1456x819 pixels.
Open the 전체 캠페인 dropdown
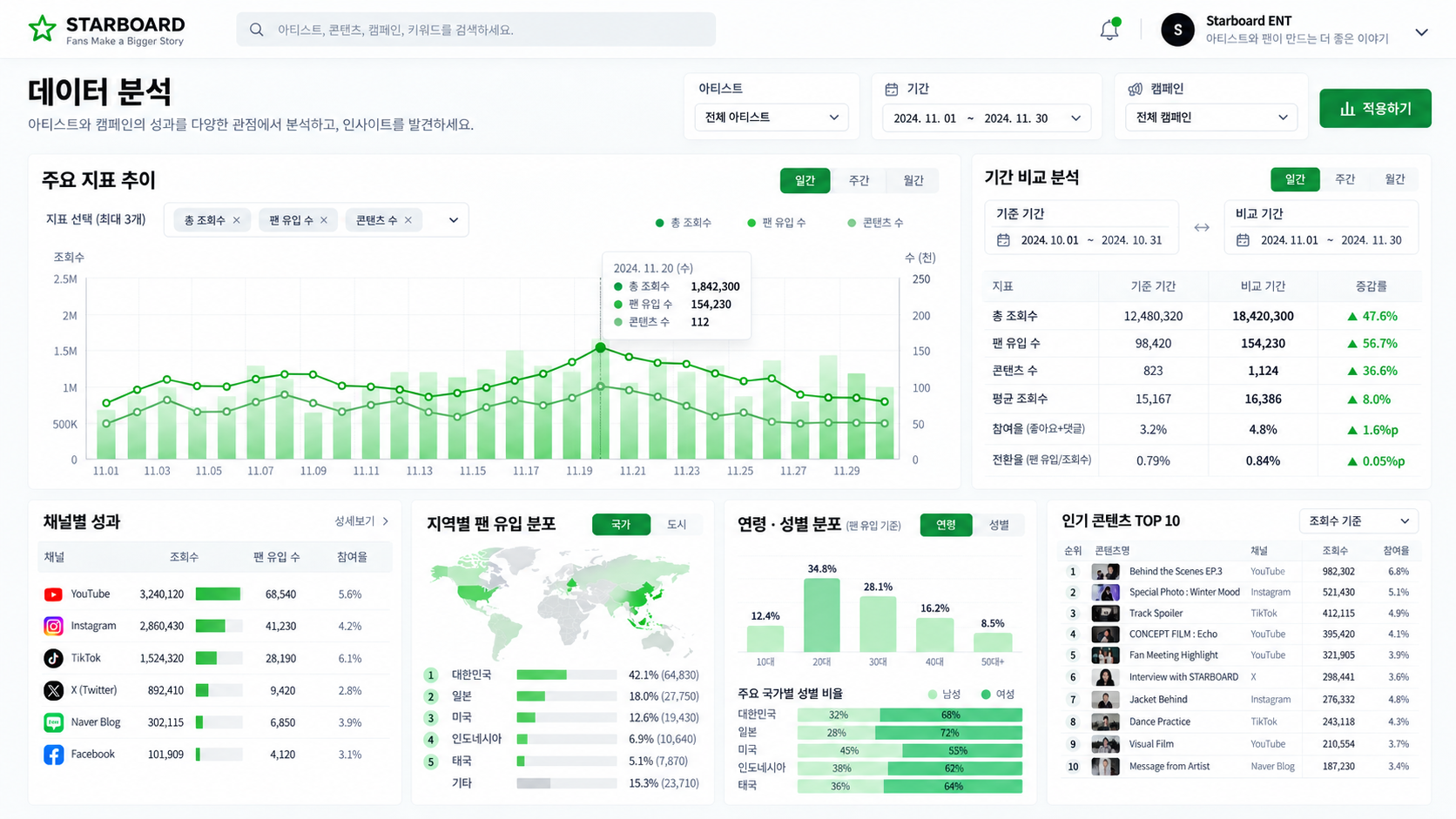tap(1210, 117)
